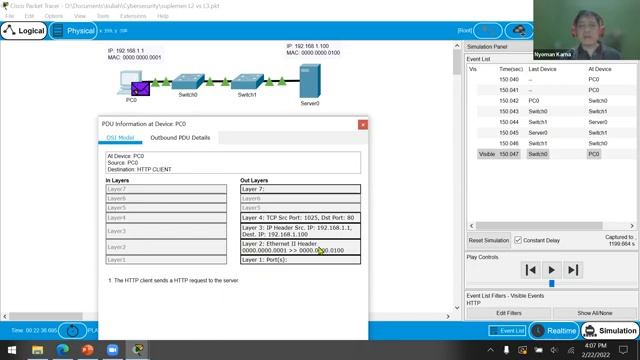Adjust the play speed slider handle
Screen dimensions: 640x360
tap(551, 283)
